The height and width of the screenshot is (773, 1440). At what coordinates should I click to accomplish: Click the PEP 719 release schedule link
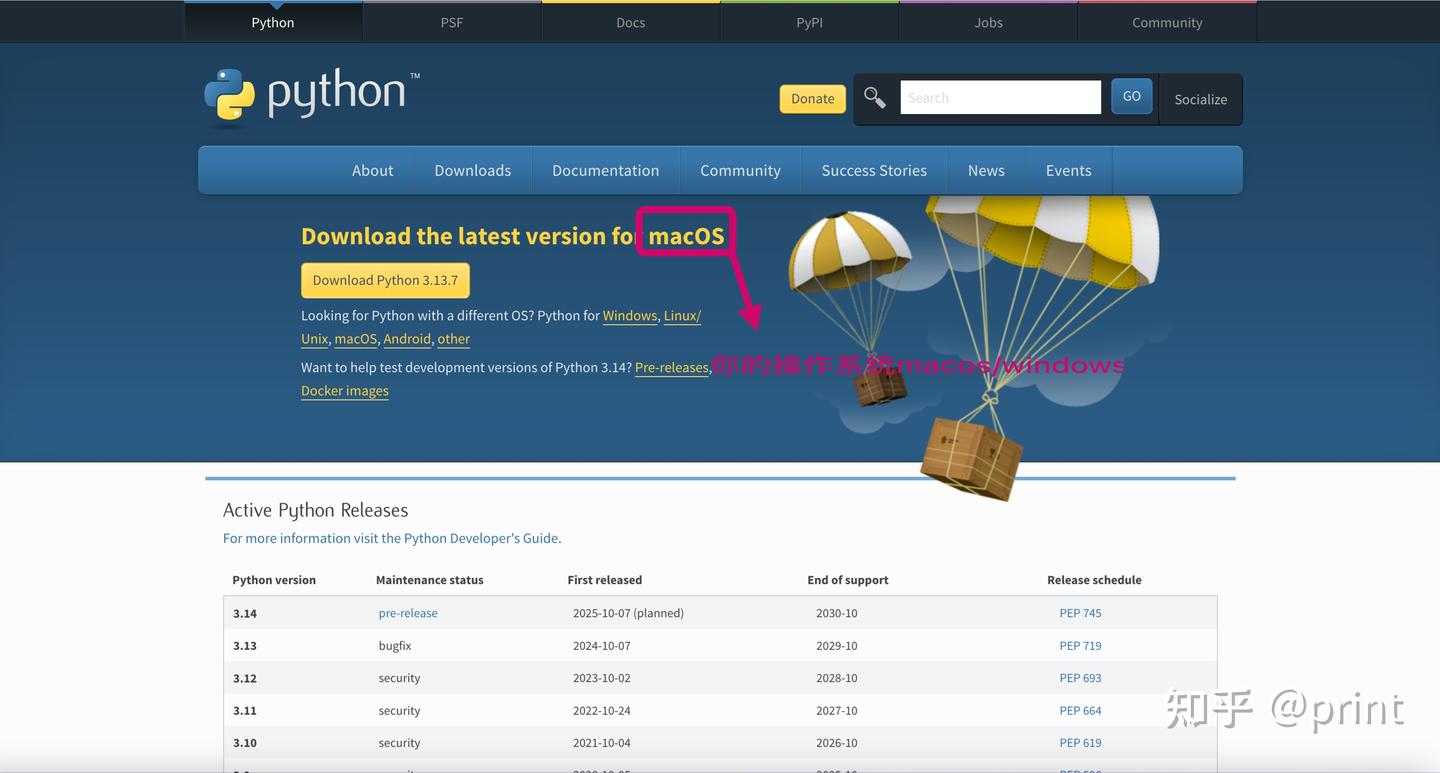pos(1080,645)
